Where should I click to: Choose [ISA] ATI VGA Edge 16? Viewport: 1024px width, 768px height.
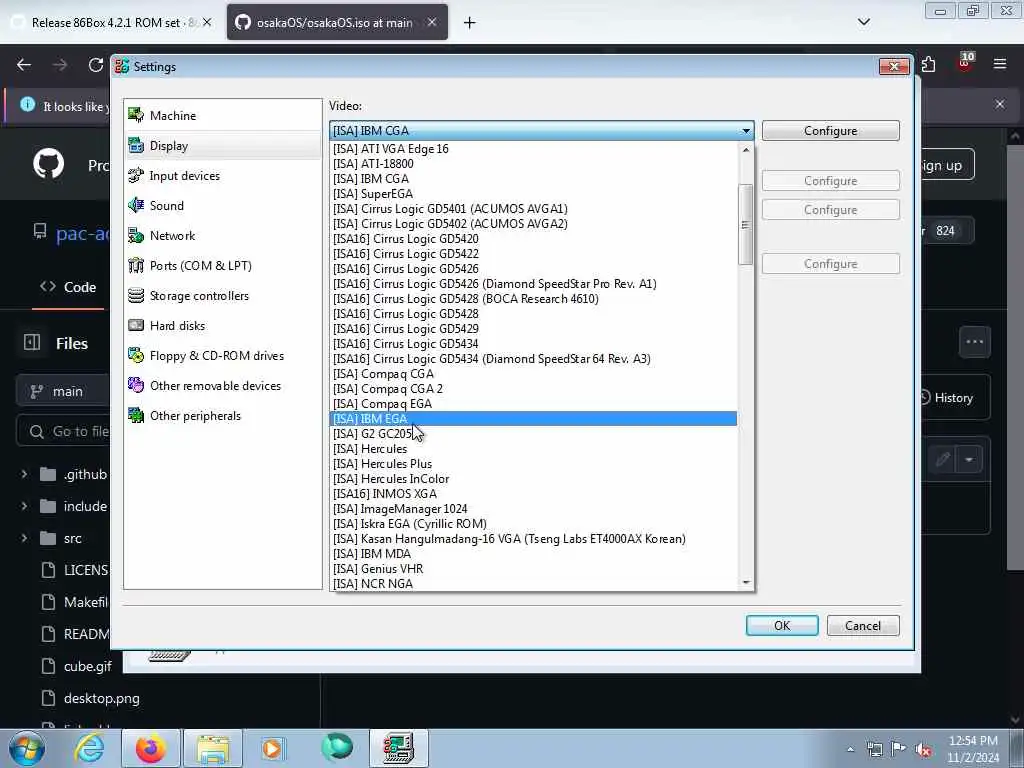(534, 148)
